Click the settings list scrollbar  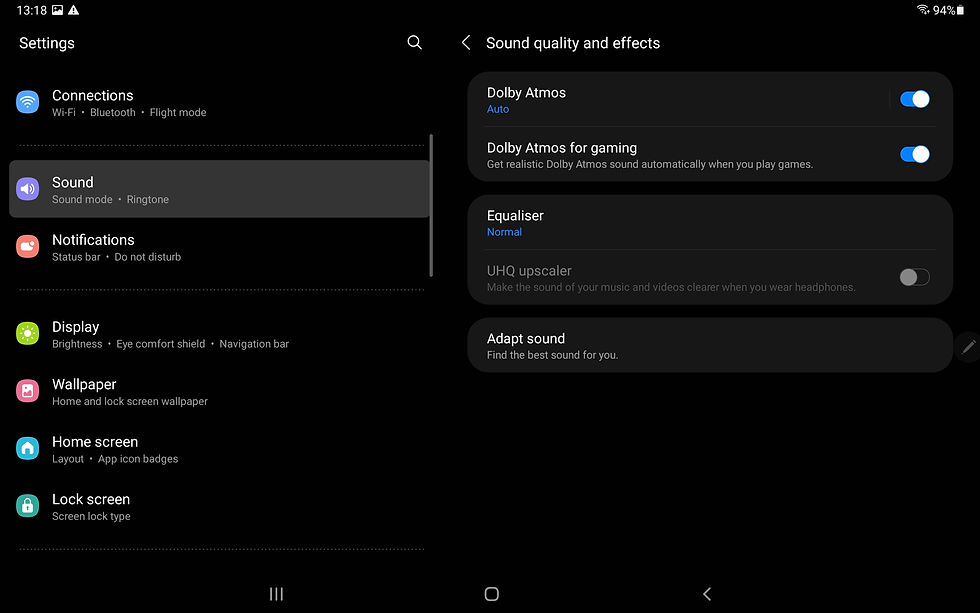click(x=431, y=205)
